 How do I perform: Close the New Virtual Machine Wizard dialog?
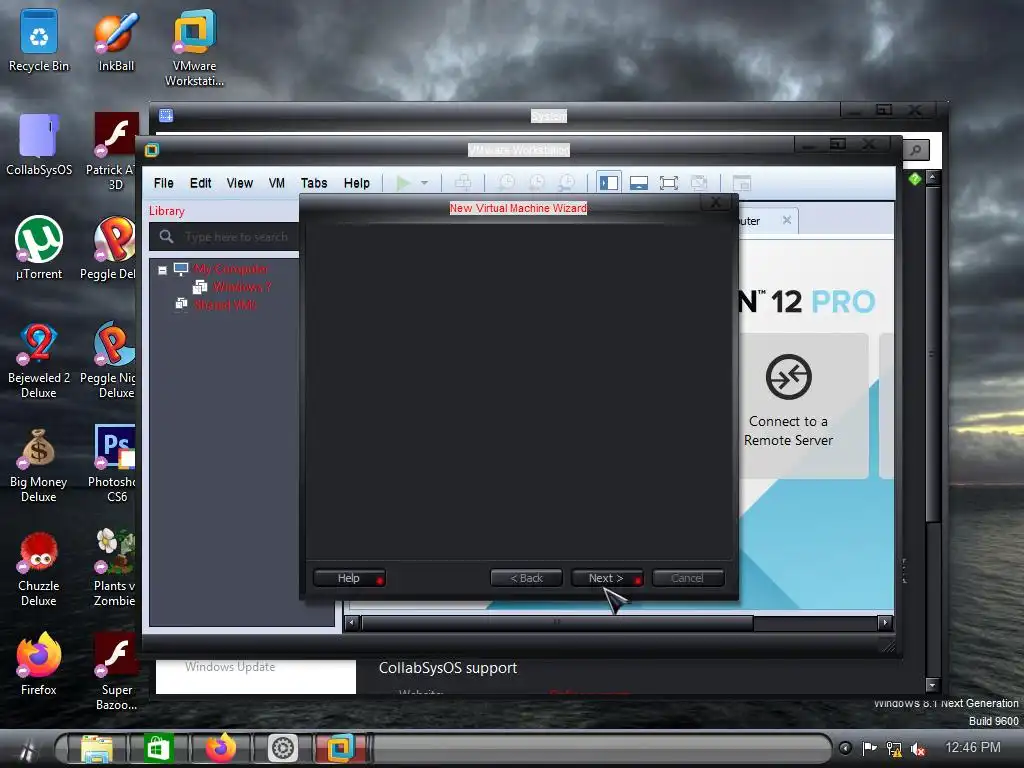716,202
